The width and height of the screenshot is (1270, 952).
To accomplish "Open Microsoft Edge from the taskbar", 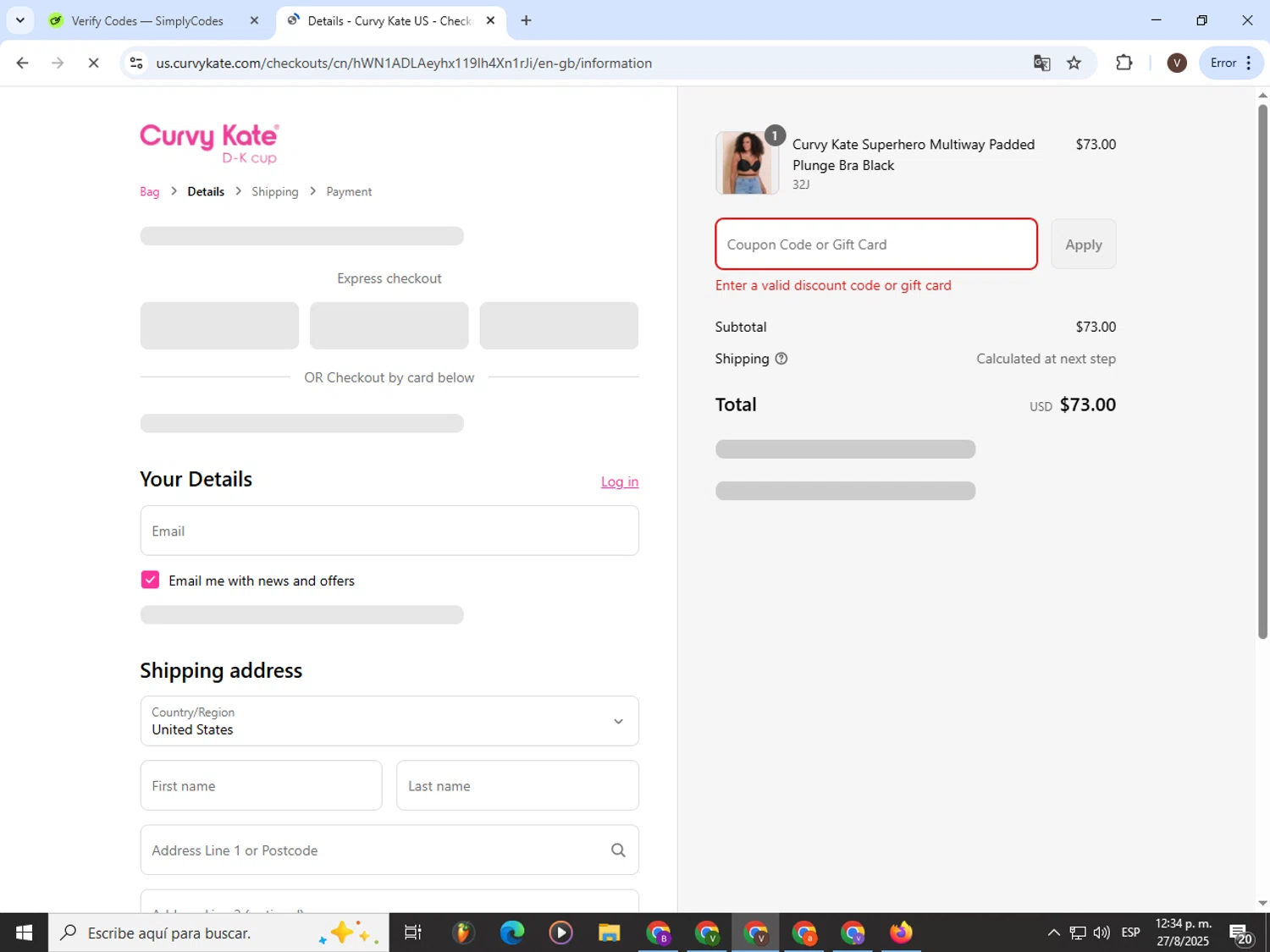I will [512, 933].
